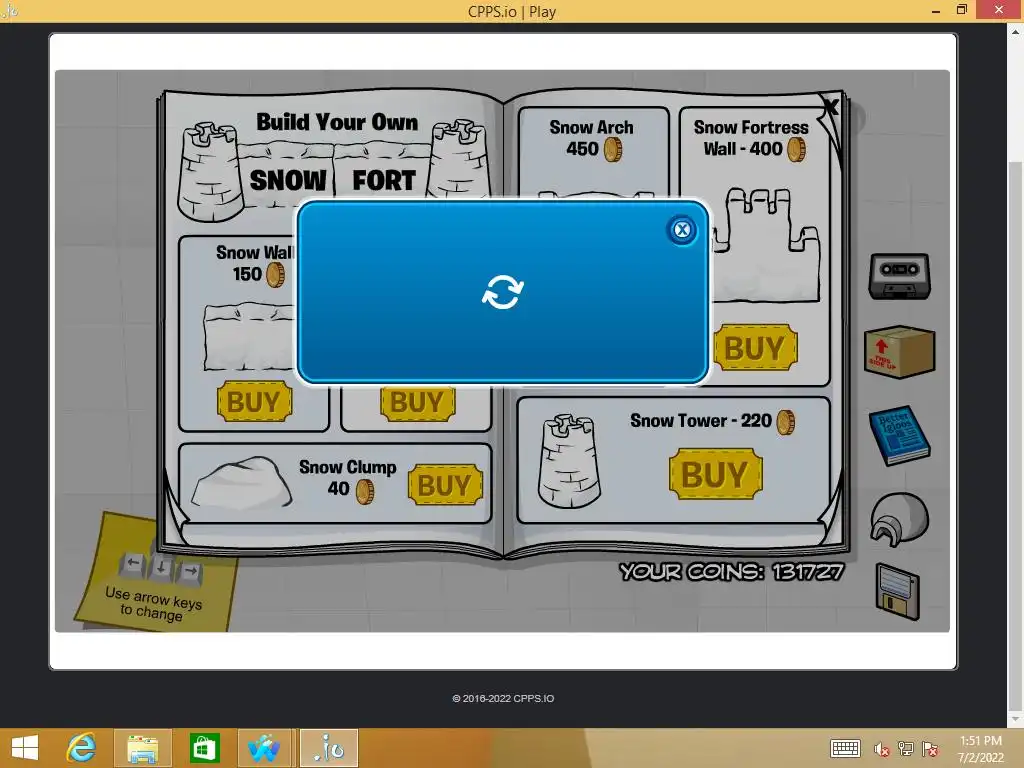Screen dimensions: 1024x768
Task: Click the CPPS.io title bar app icon
Action: point(10,10)
